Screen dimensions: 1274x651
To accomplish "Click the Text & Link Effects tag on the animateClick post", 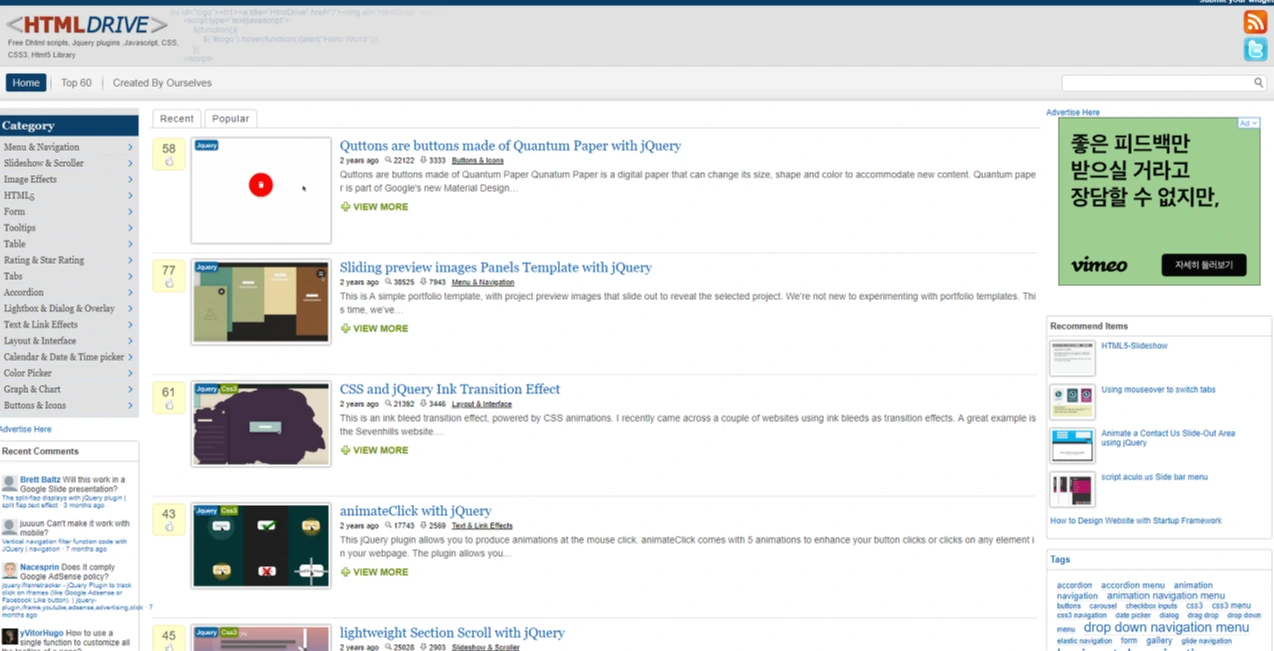I will pos(482,526).
